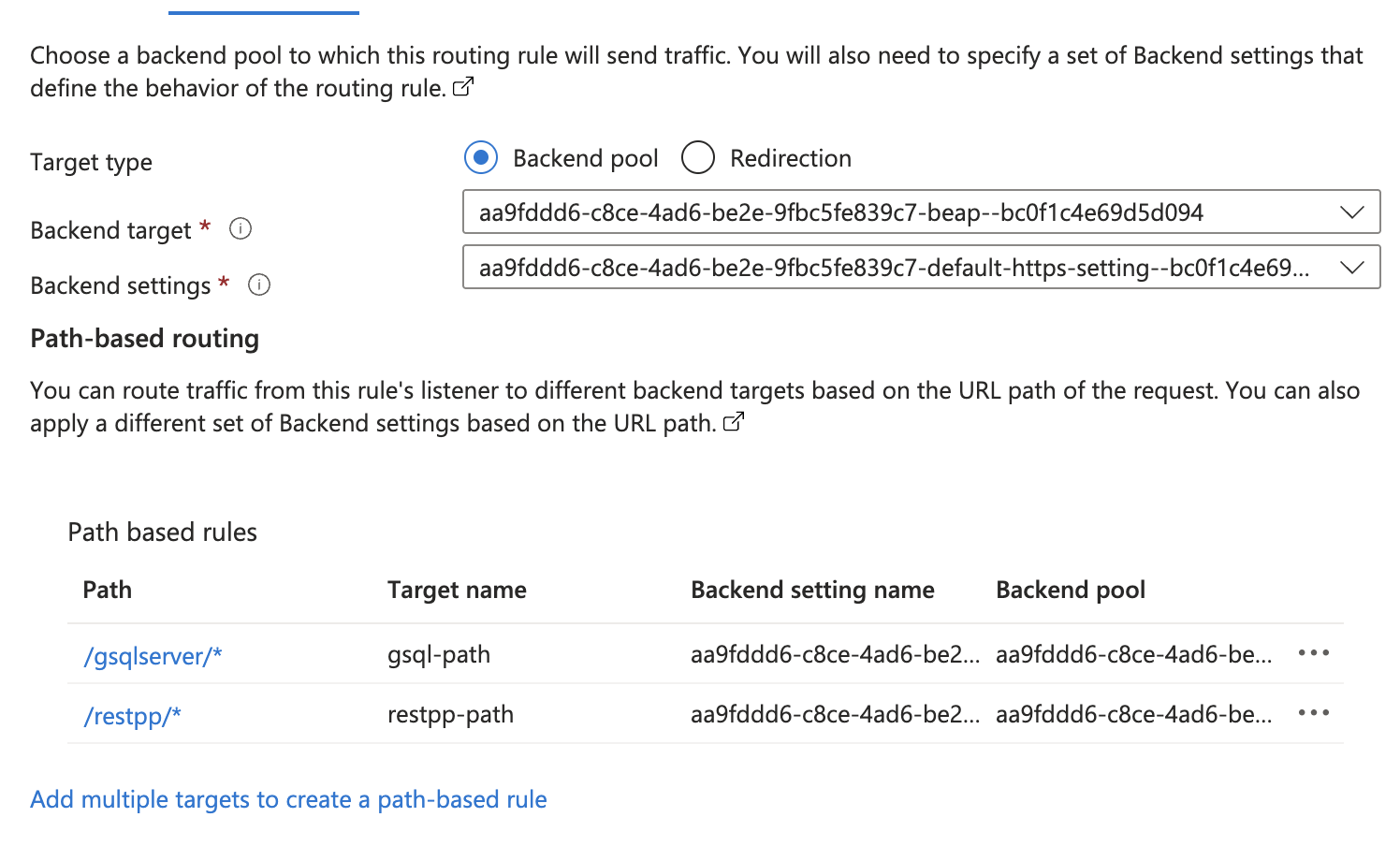Click the Backend setting name column header

tap(812, 590)
